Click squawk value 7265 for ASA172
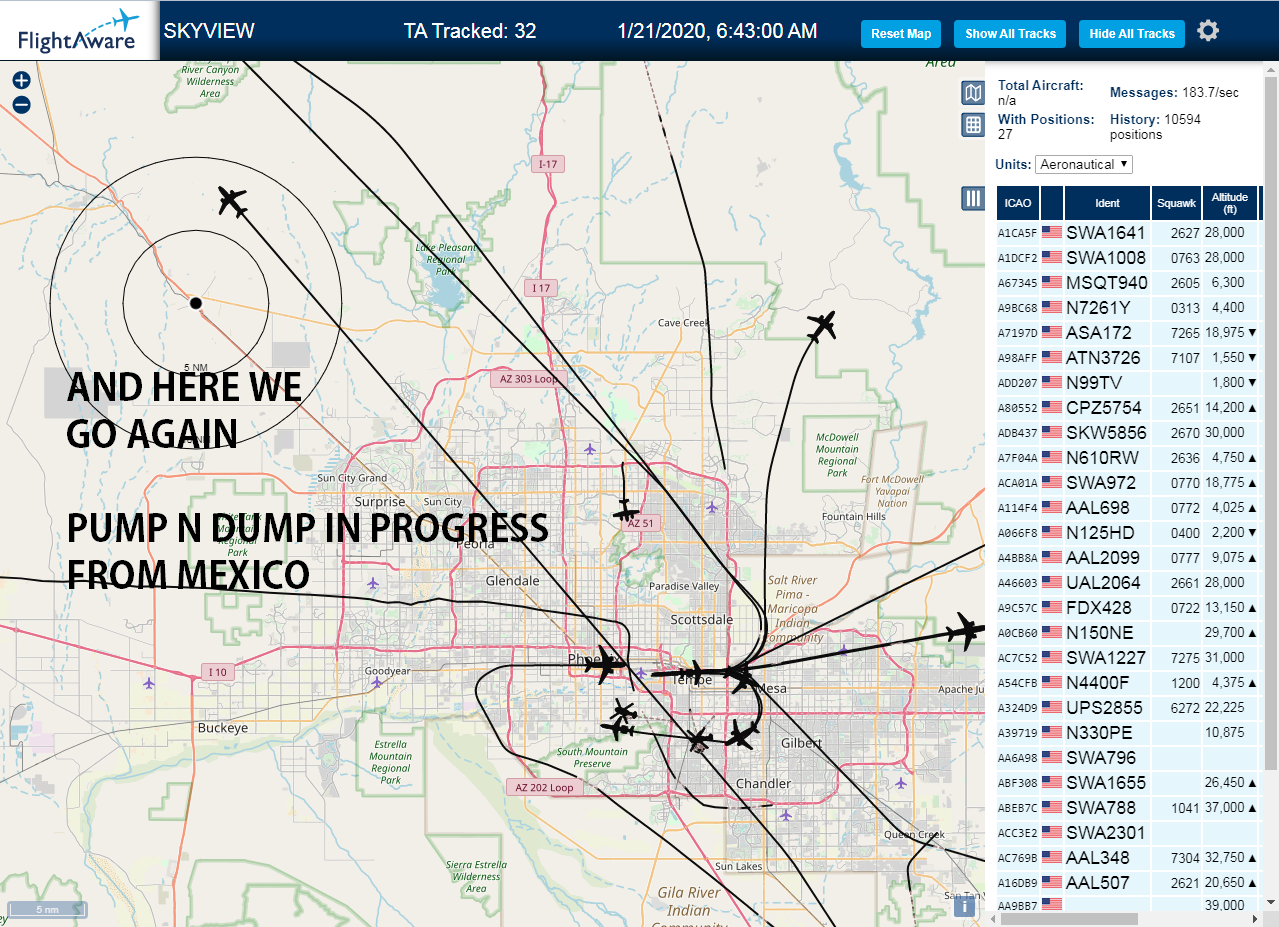The height and width of the screenshot is (927, 1279). click(x=1185, y=332)
